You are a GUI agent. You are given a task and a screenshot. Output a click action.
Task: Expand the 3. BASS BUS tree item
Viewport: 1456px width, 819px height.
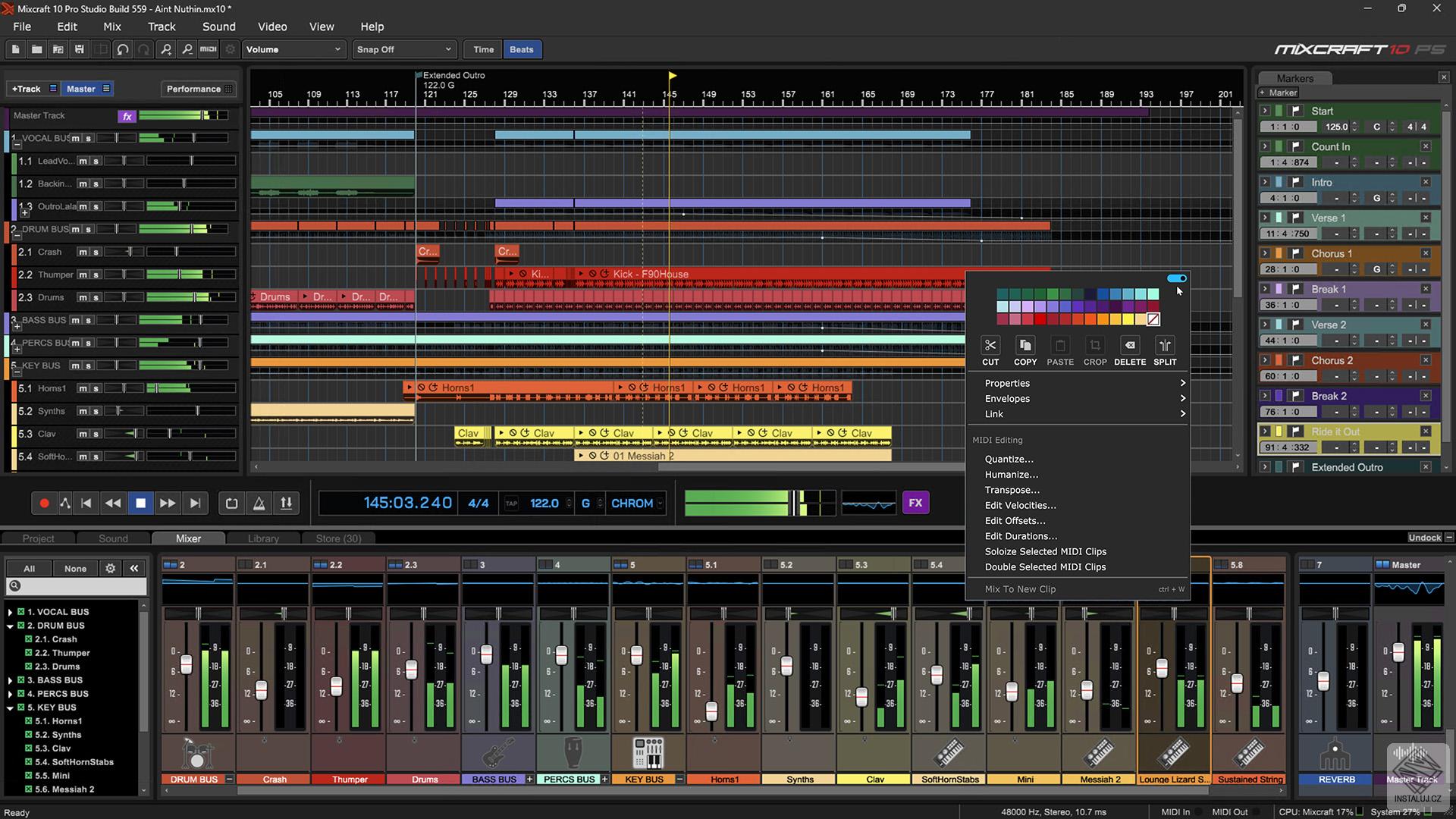[10, 680]
